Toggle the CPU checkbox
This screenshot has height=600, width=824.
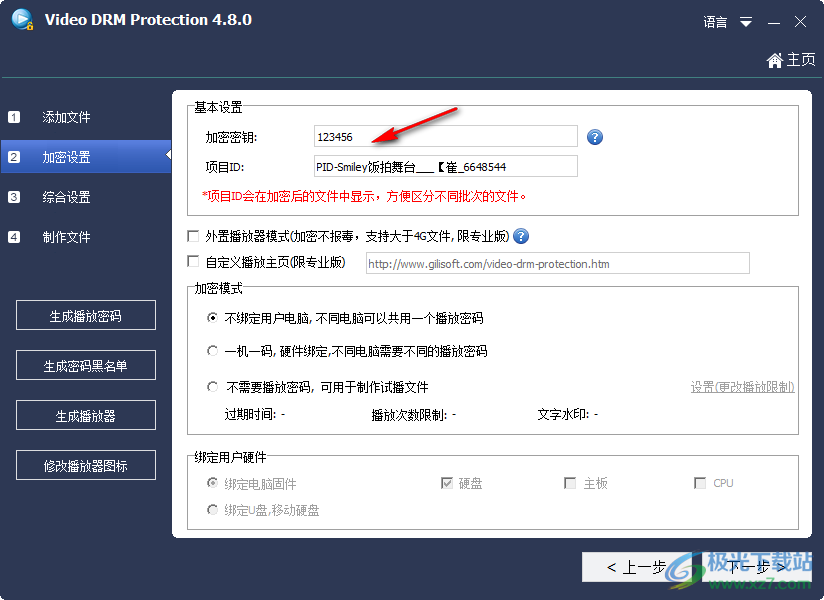700,483
